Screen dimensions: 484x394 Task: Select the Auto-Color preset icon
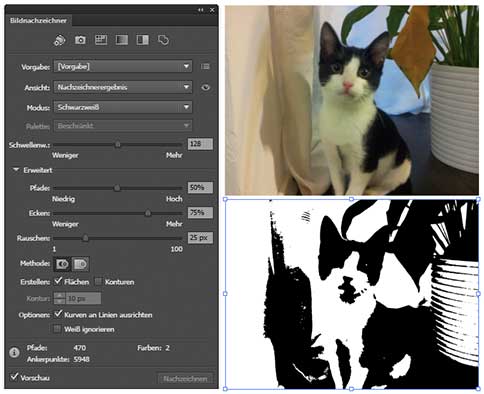click(x=59, y=40)
